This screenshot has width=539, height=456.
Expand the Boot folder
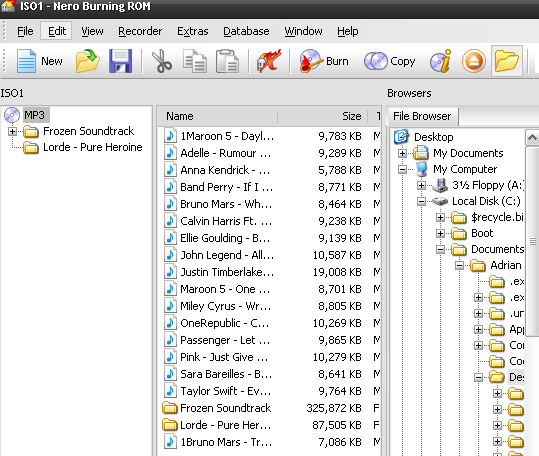point(440,233)
